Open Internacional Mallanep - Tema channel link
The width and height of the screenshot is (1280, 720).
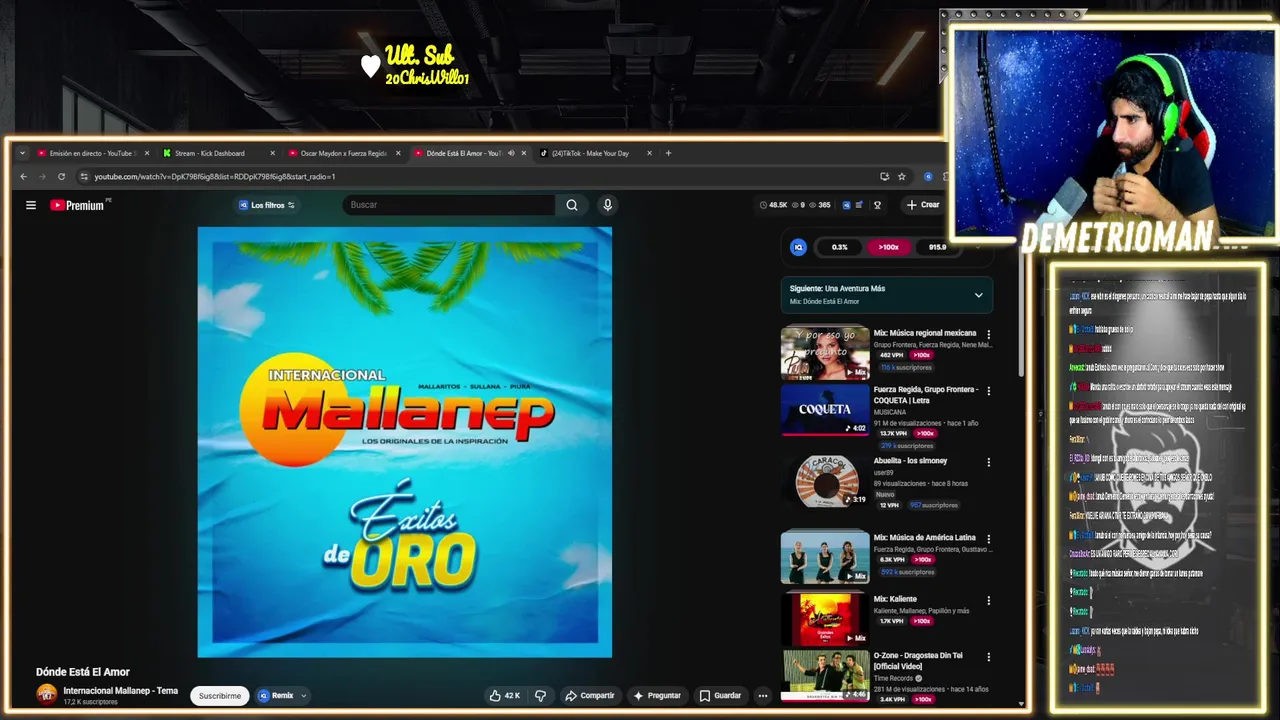tap(120, 691)
